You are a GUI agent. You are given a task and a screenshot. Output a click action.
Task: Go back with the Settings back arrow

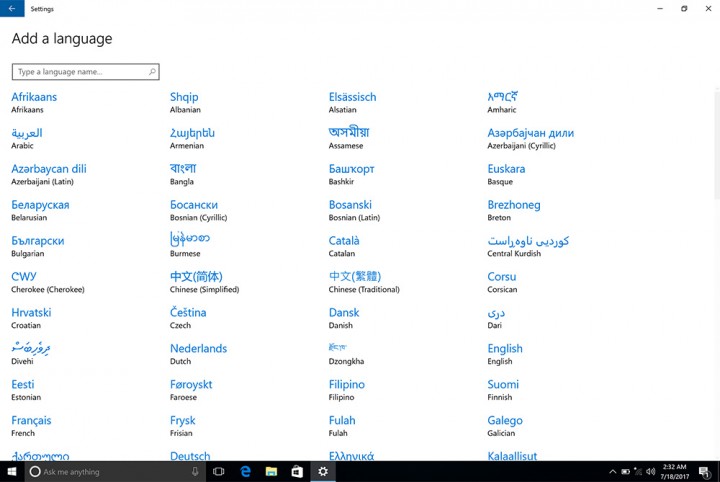point(12,8)
